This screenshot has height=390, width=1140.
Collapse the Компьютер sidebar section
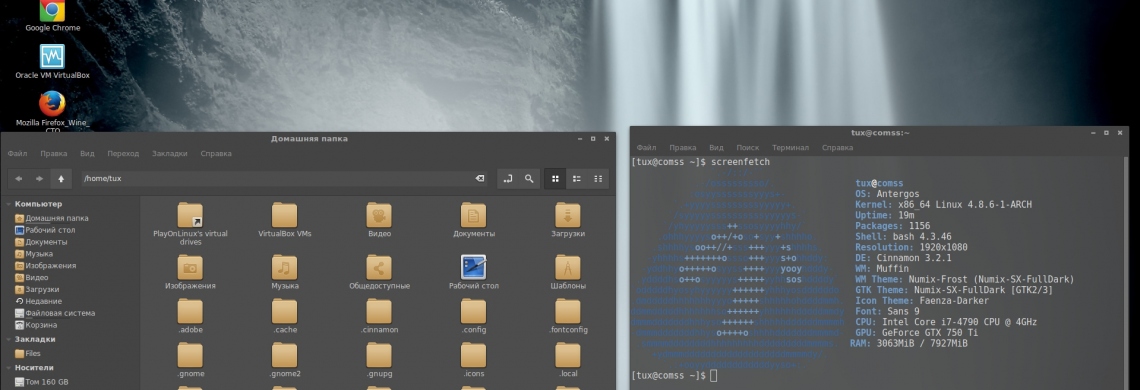[8, 204]
